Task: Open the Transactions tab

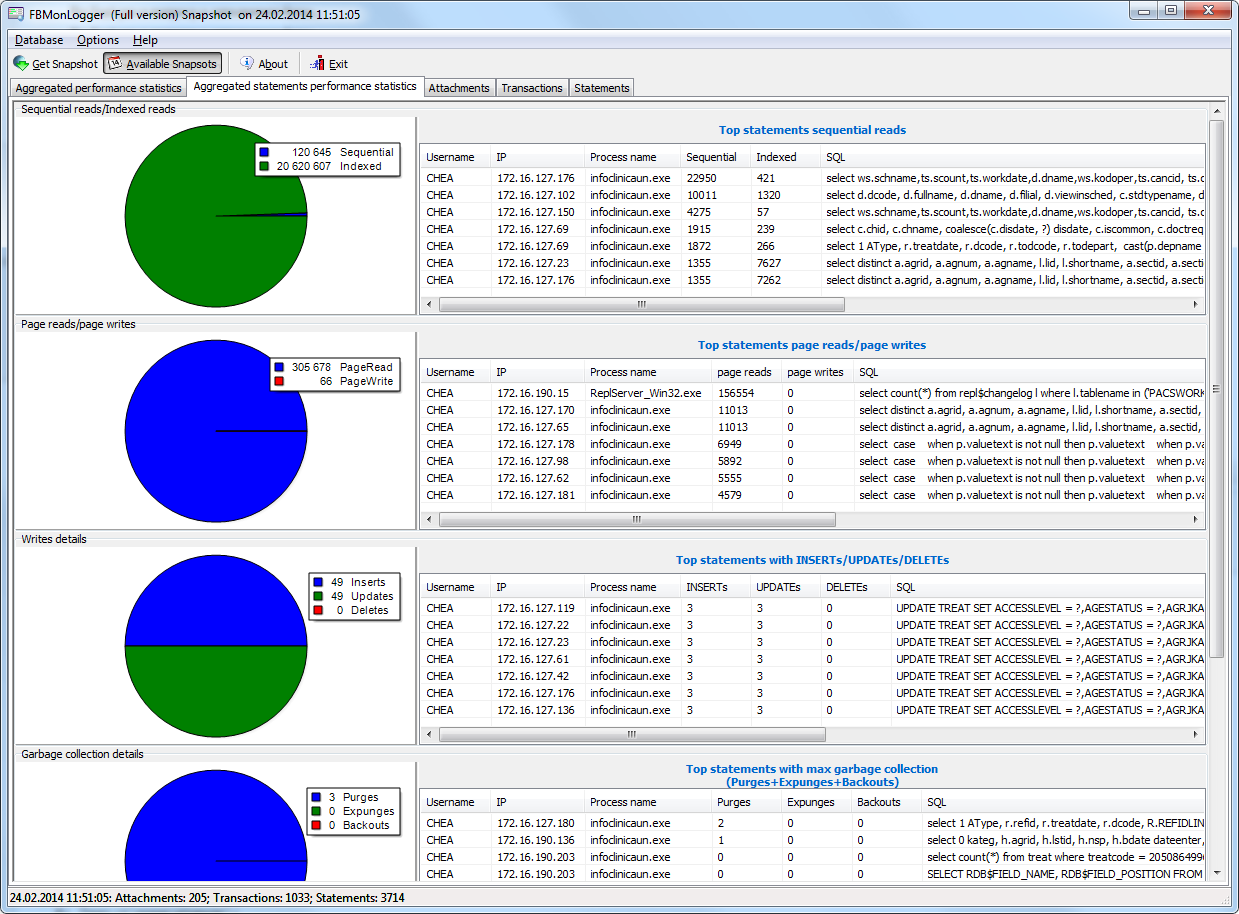Action: pos(532,88)
